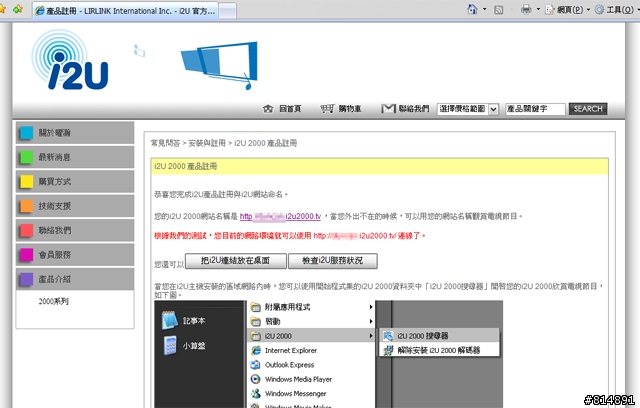The image size is (640, 408).
Task: Open the purple i2u2000.tv site link
Action: (x=280, y=217)
